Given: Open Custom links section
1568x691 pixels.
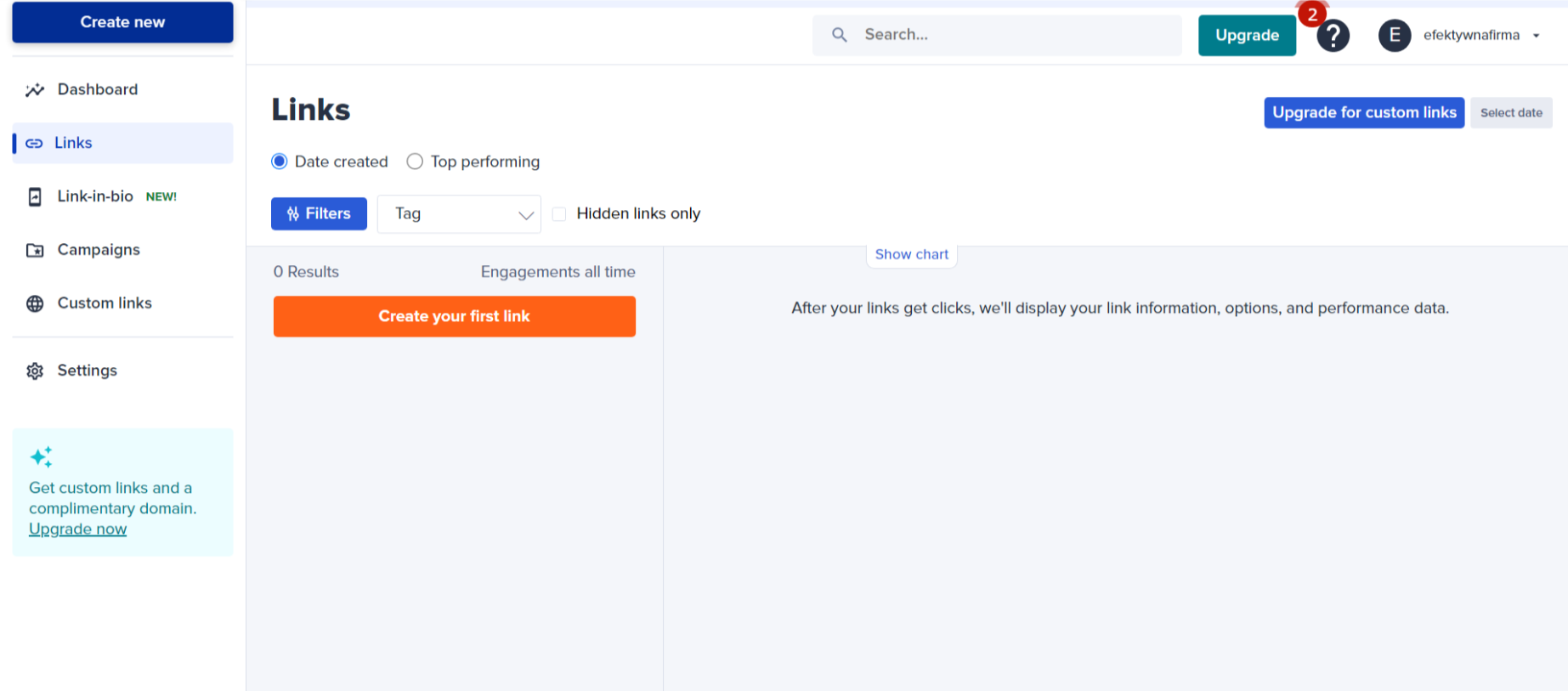Looking at the screenshot, I should click(x=105, y=303).
